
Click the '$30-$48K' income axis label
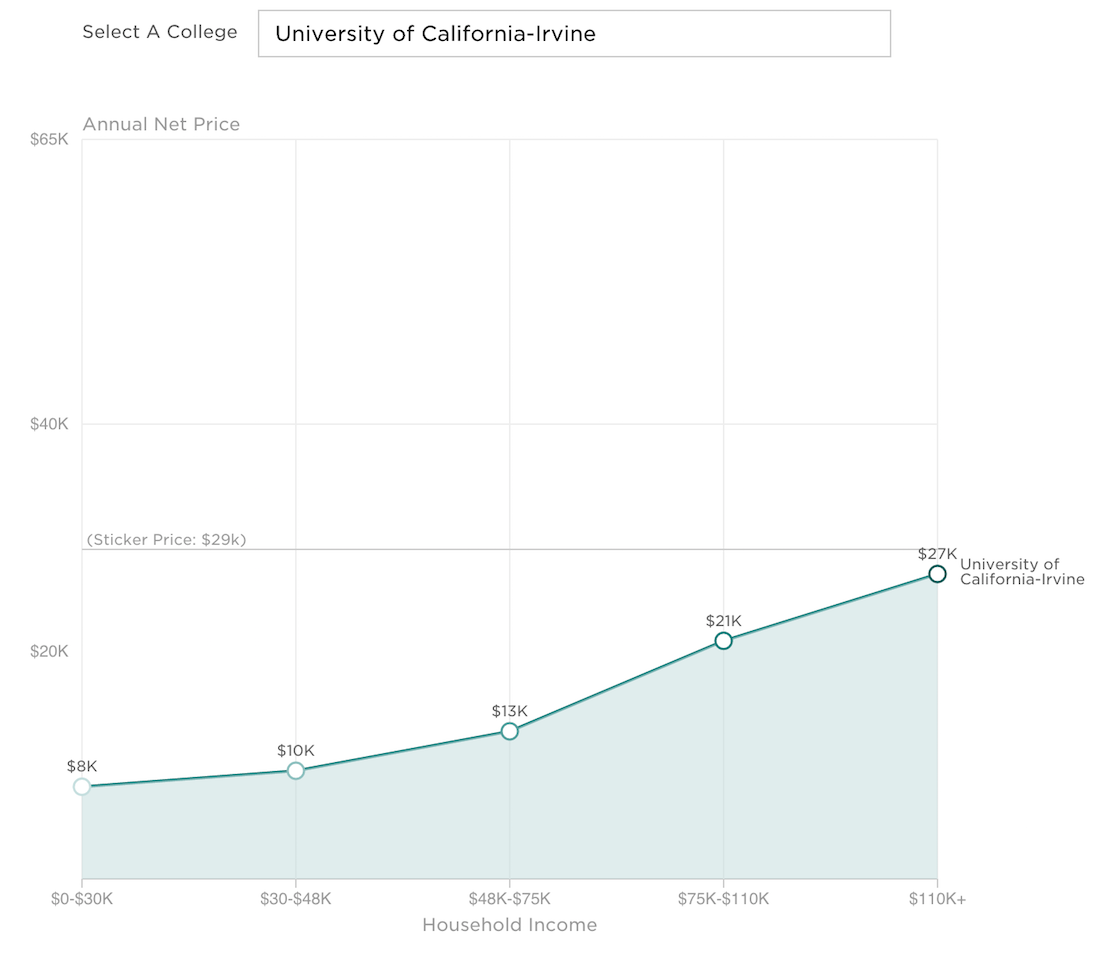(x=295, y=899)
